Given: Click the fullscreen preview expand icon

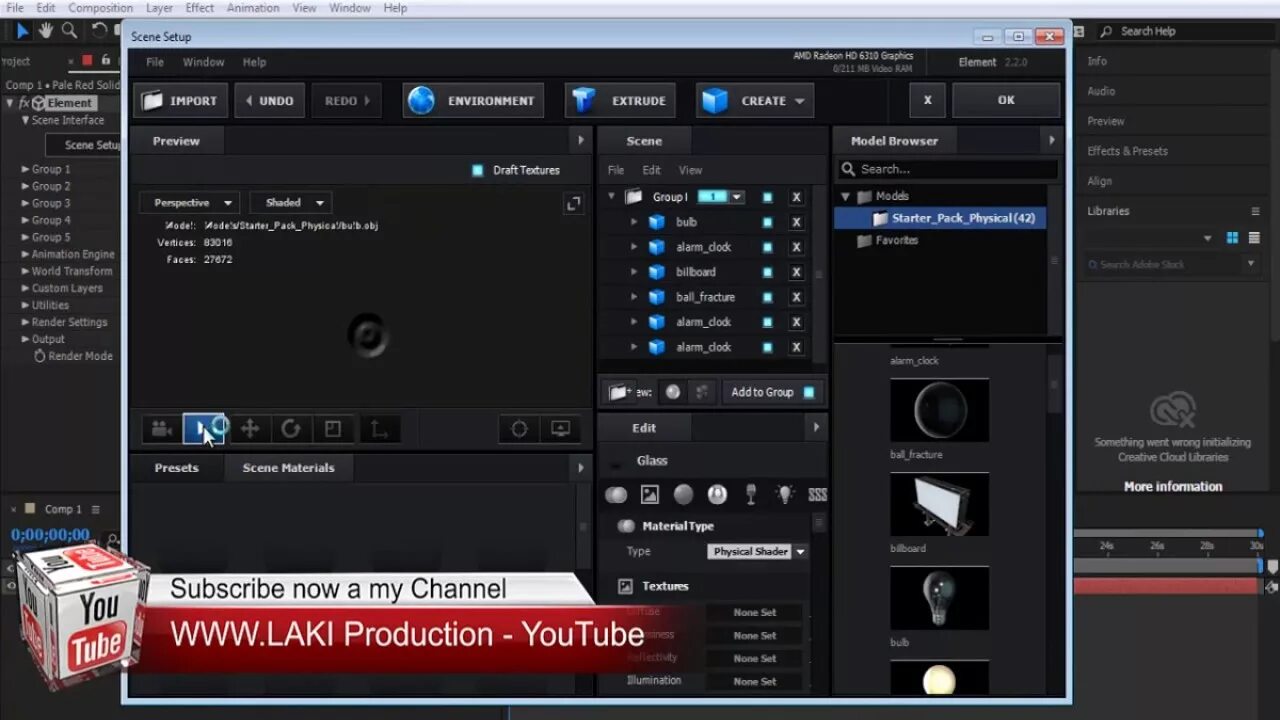Looking at the screenshot, I should (x=573, y=204).
